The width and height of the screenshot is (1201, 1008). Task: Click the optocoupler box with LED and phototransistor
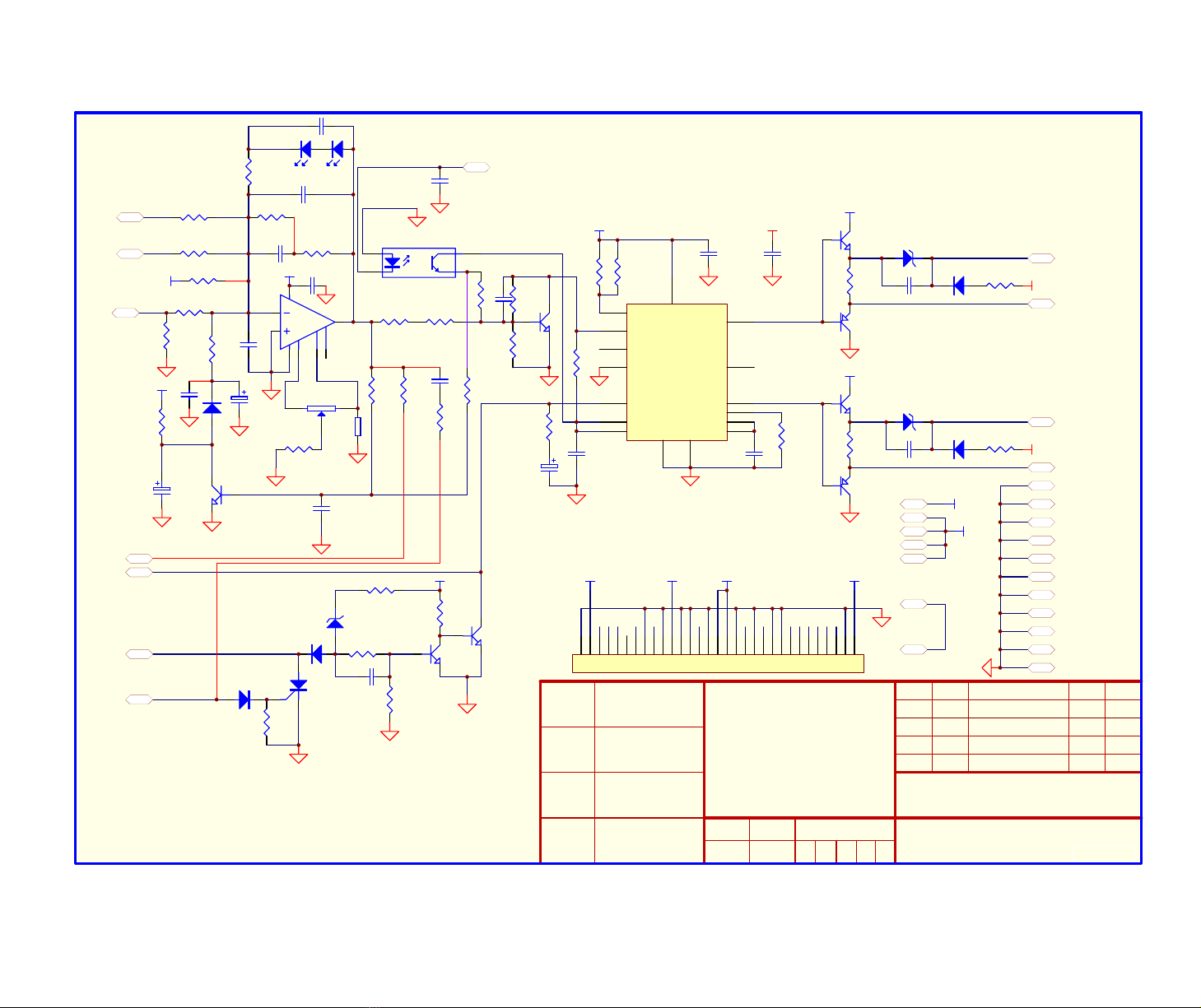point(419,262)
